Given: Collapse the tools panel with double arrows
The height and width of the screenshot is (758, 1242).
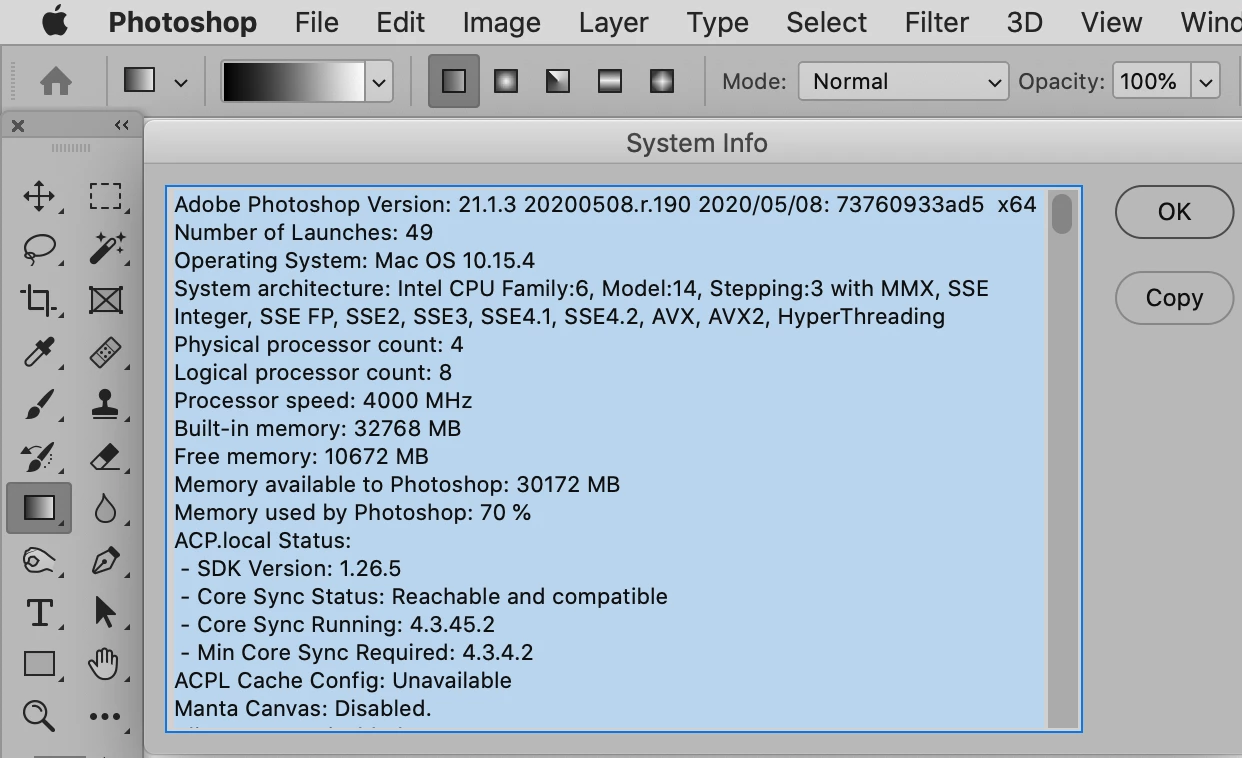Looking at the screenshot, I should (122, 125).
